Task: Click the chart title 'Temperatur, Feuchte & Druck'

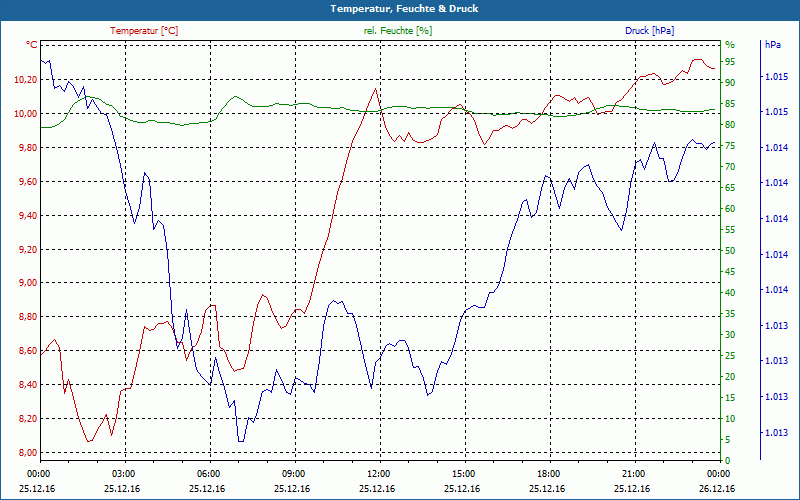Action: point(404,9)
